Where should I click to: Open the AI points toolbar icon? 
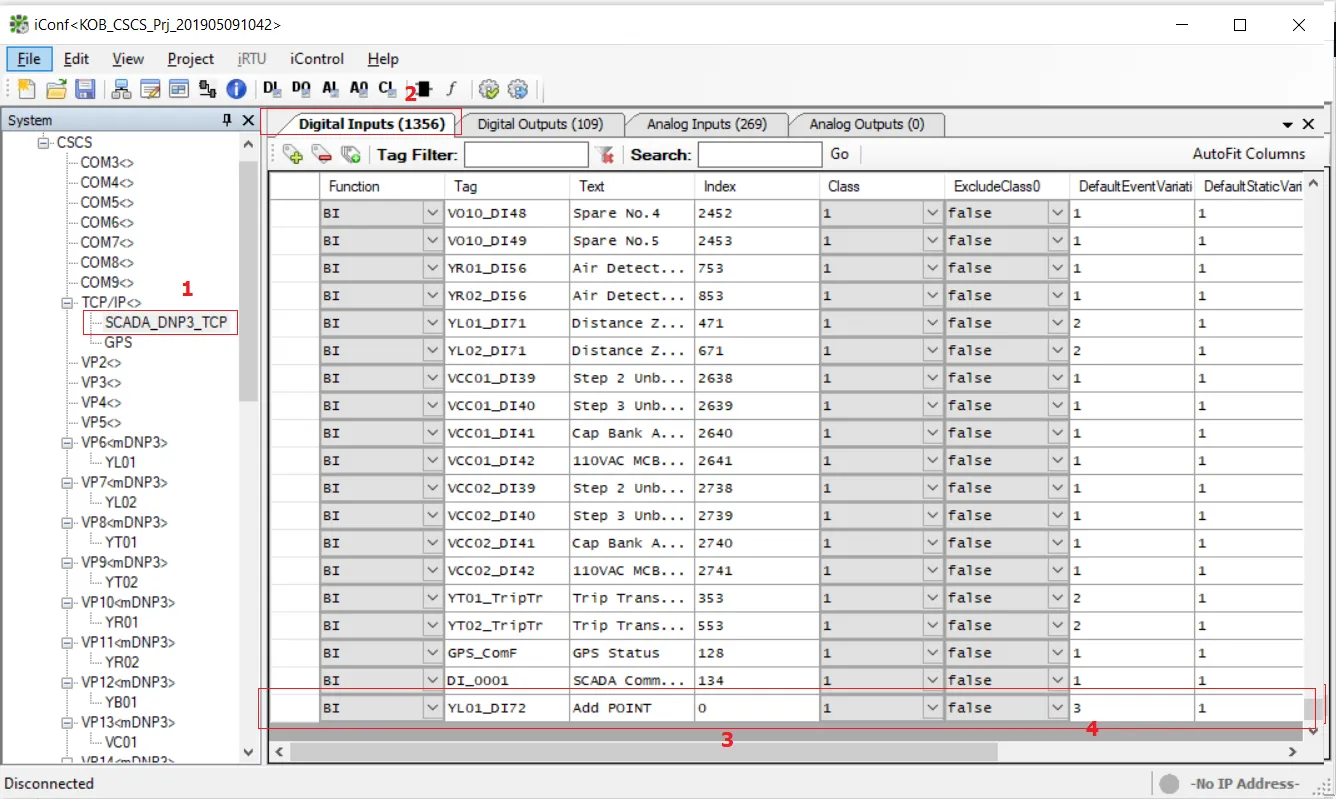click(330, 89)
